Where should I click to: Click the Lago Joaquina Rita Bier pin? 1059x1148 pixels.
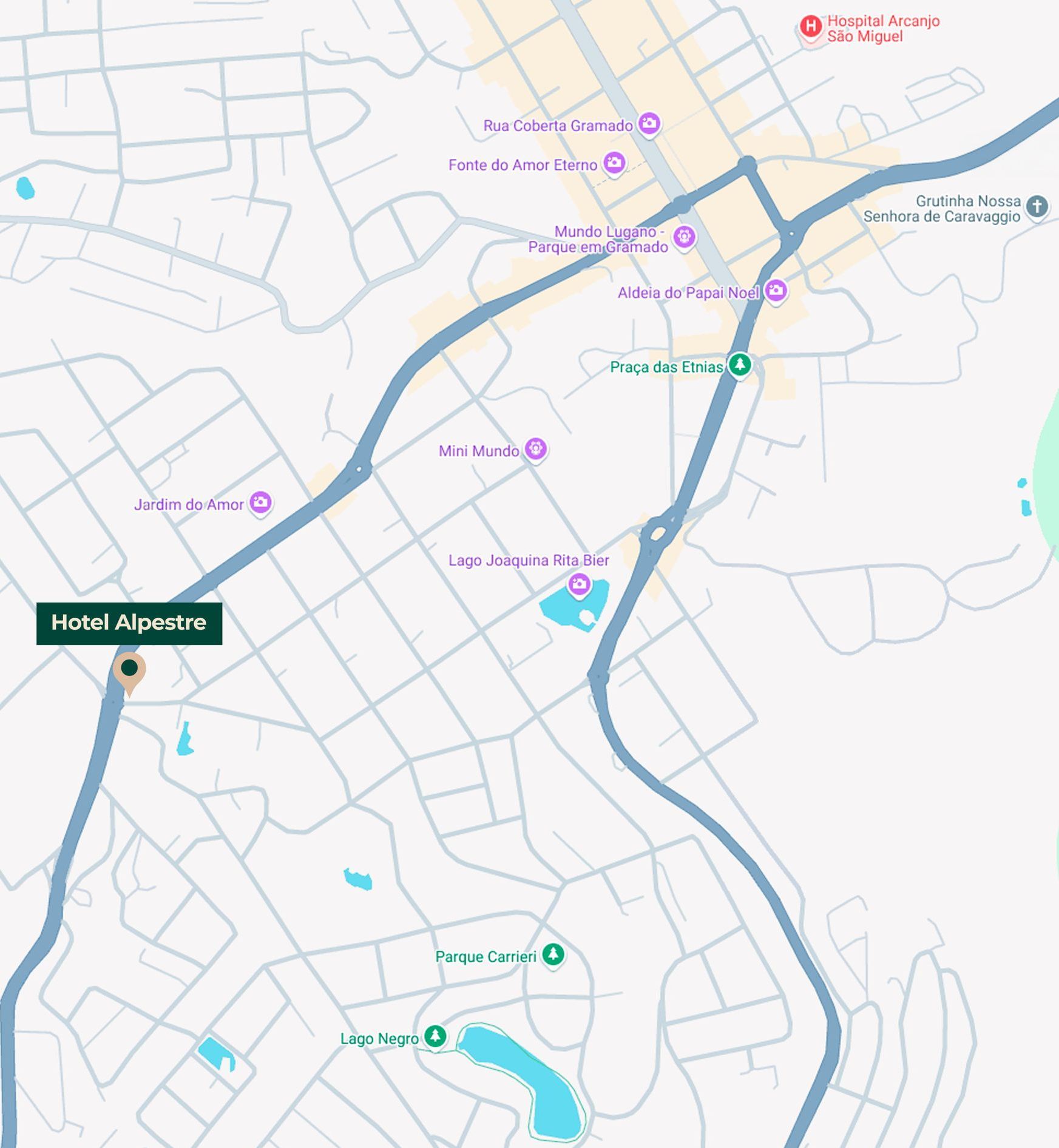(x=579, y=584)
